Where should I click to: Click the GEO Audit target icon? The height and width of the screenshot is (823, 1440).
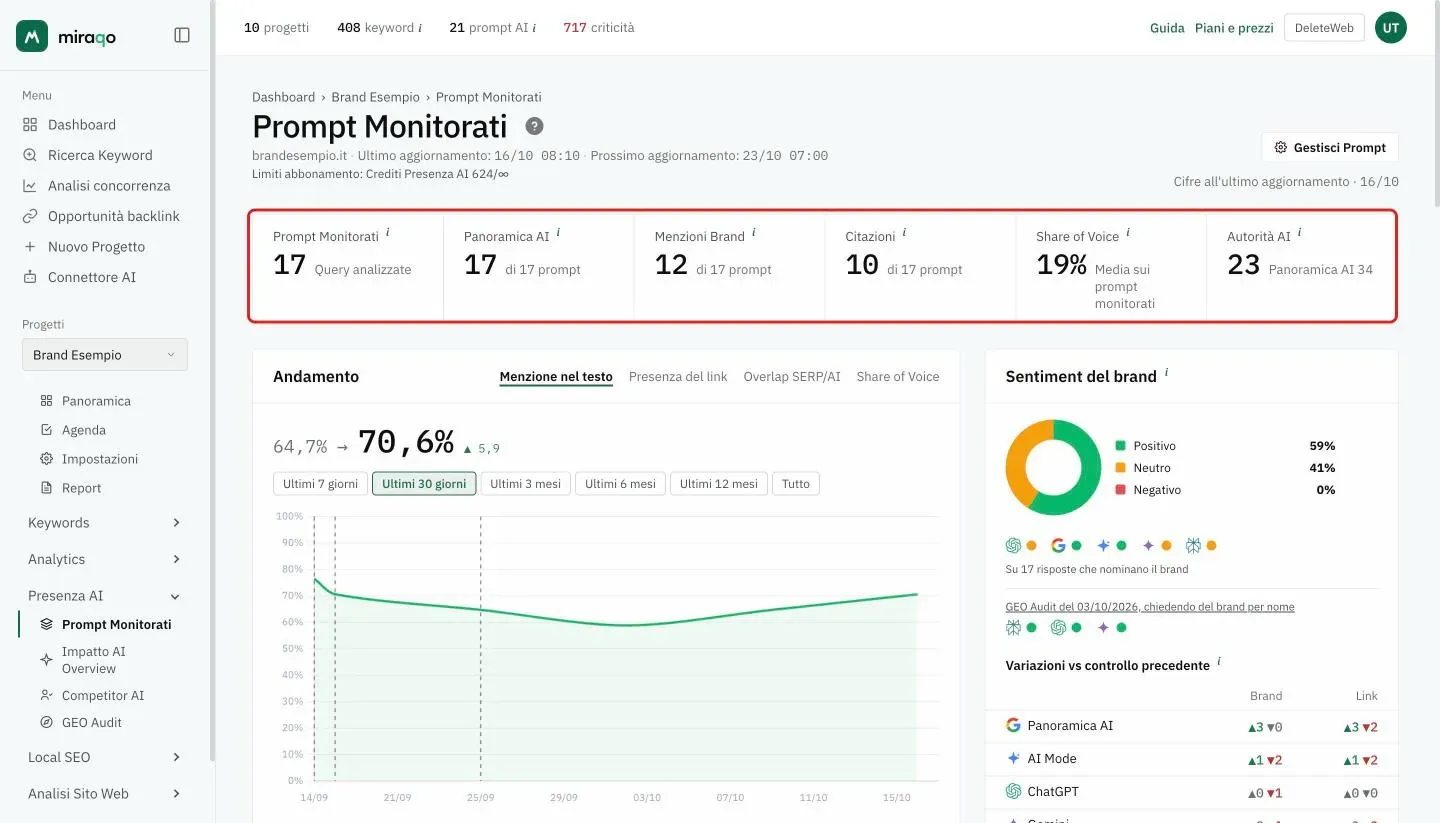click(46, 722)
